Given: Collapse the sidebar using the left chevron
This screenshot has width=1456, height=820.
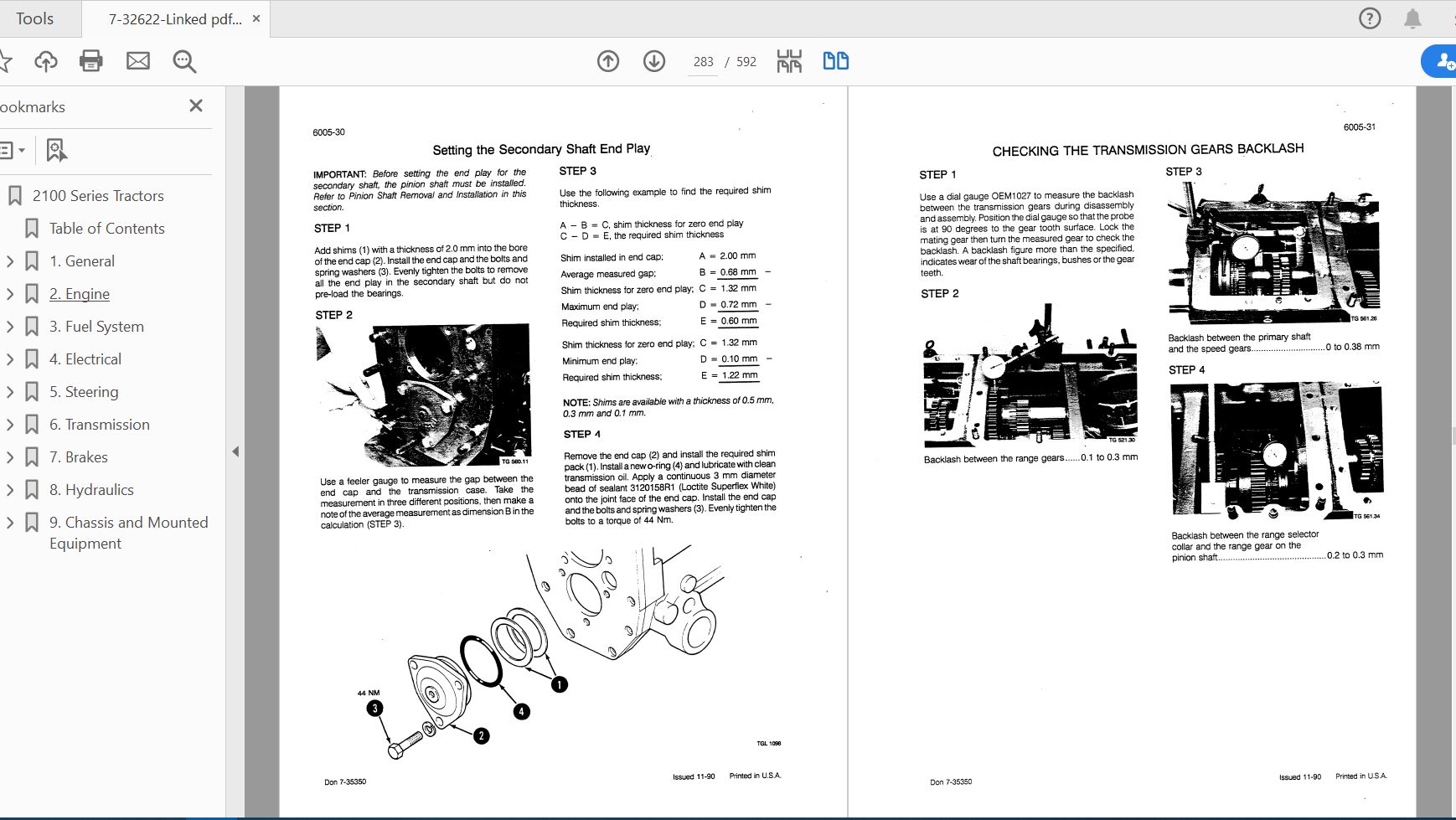Looking at the screenshot, I should click(x=237, y=451).
